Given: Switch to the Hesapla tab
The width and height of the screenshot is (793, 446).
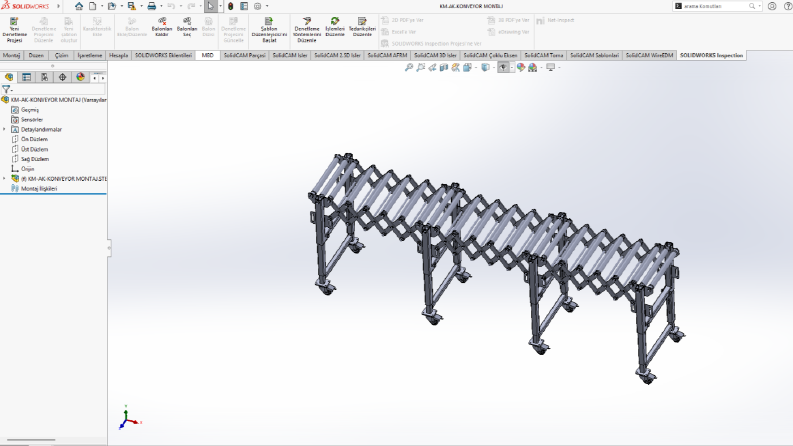Looking at the screenshot, I should pyautogui.click(x=119, y=55).
